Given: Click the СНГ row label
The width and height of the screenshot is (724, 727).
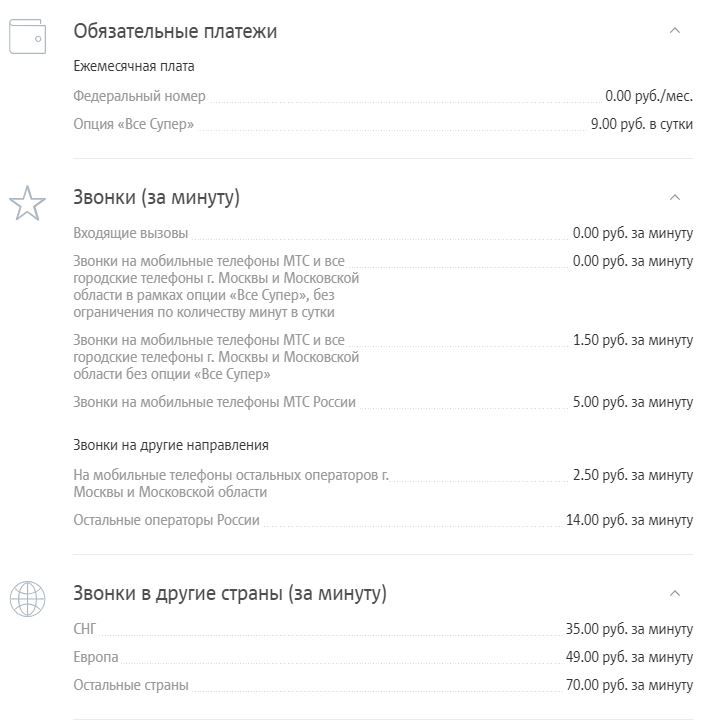Looking at the screenshot, I should pos(84,629).
